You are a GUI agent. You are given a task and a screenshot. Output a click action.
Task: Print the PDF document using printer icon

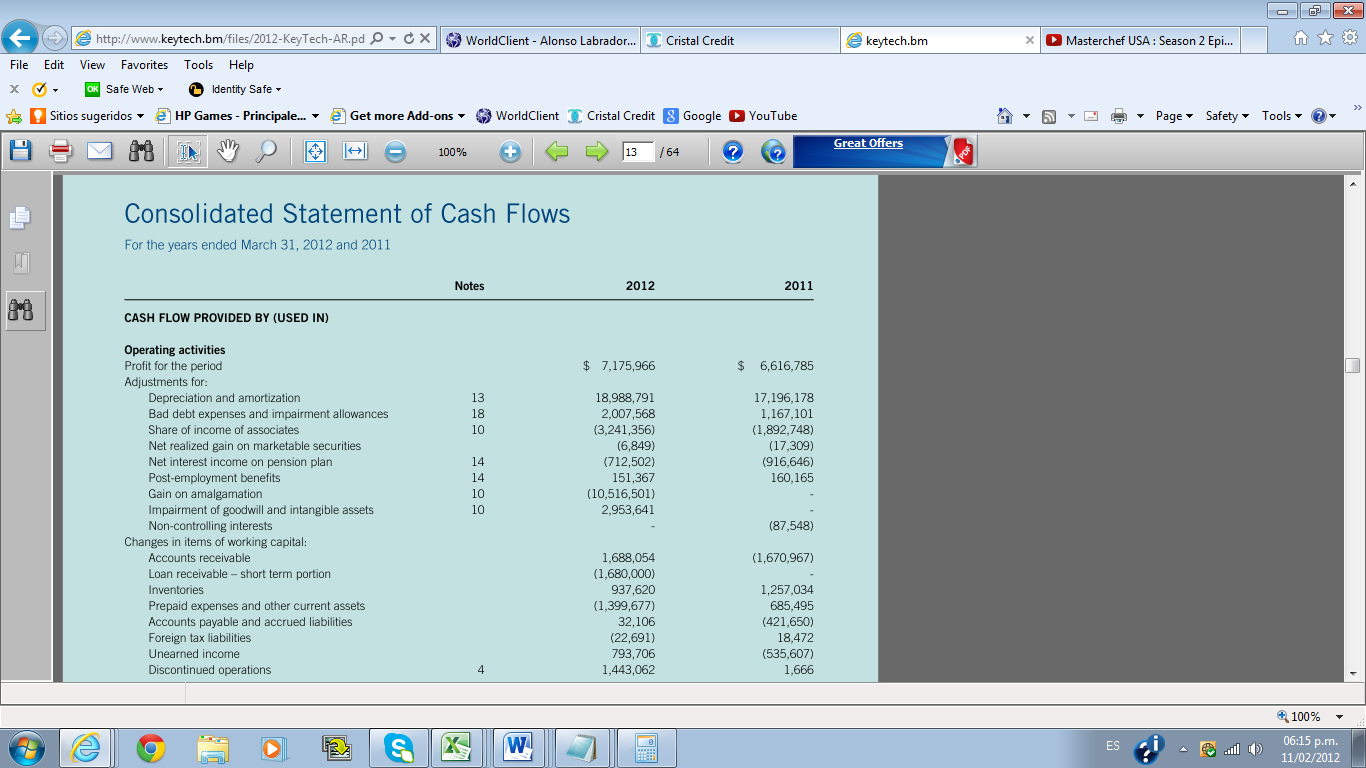click(x=60, y=152)
